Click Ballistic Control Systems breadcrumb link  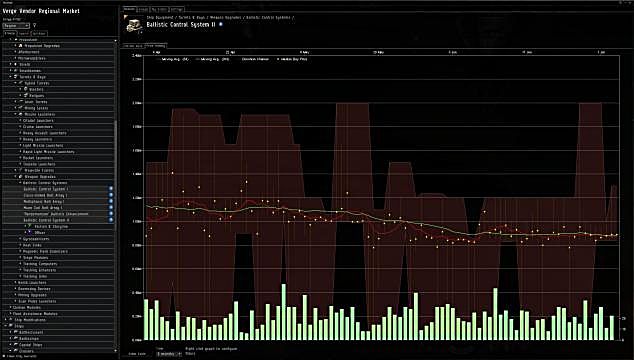click(x=268, y=18)
